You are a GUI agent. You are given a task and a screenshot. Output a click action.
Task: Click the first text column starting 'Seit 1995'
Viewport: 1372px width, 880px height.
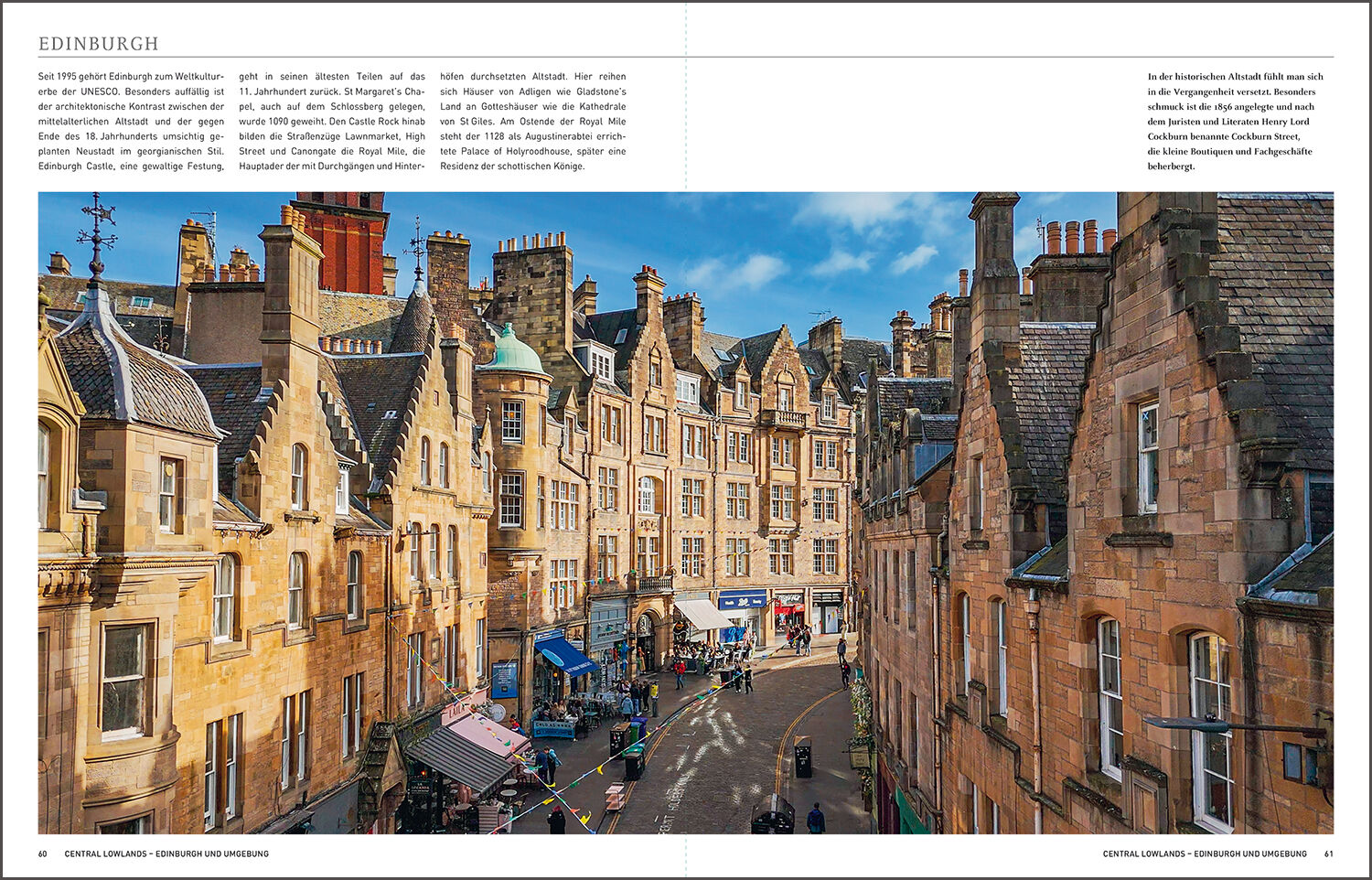tap(131, 122)
